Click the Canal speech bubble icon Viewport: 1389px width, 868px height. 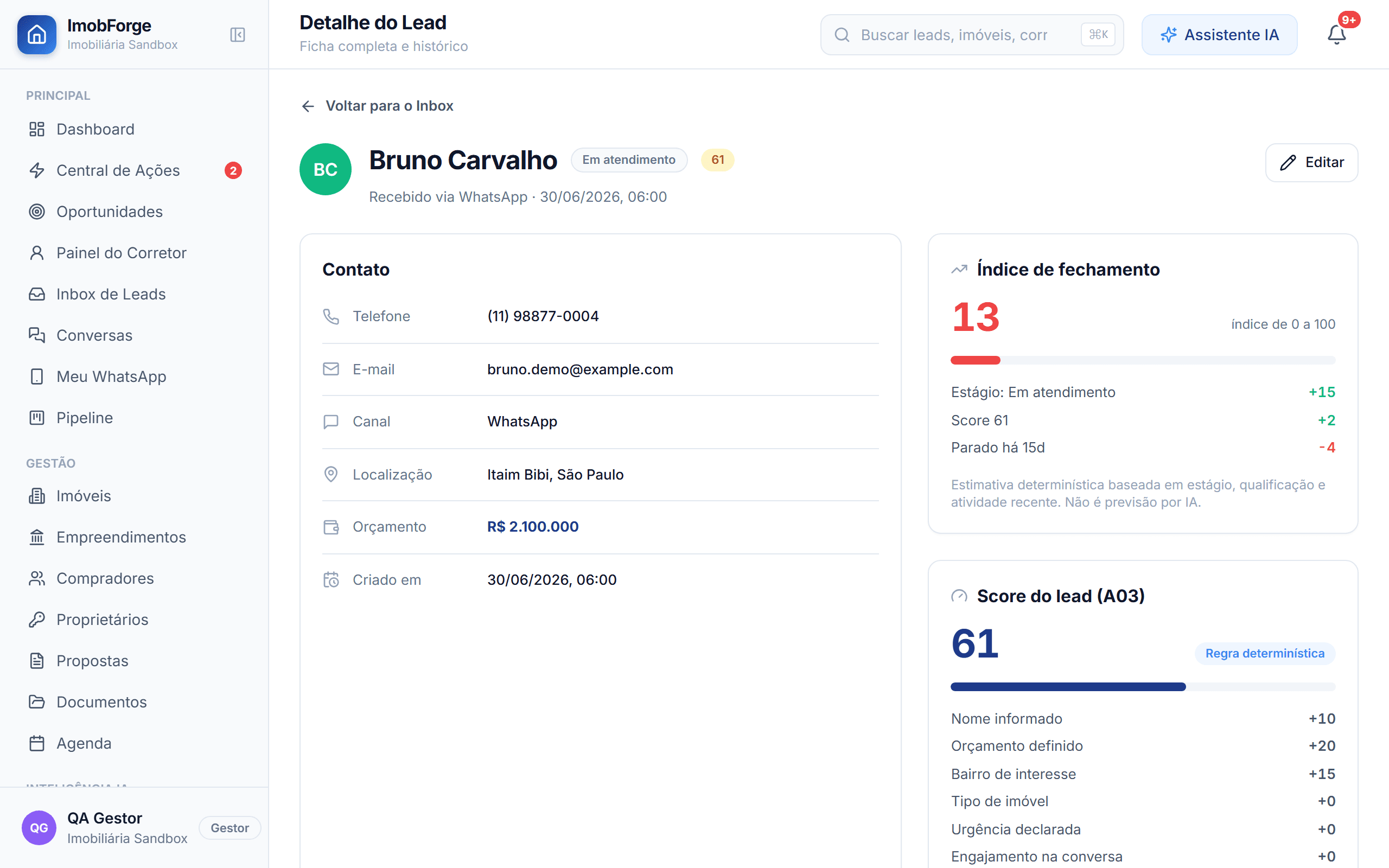pyautogui.click(x=331, y=422)
